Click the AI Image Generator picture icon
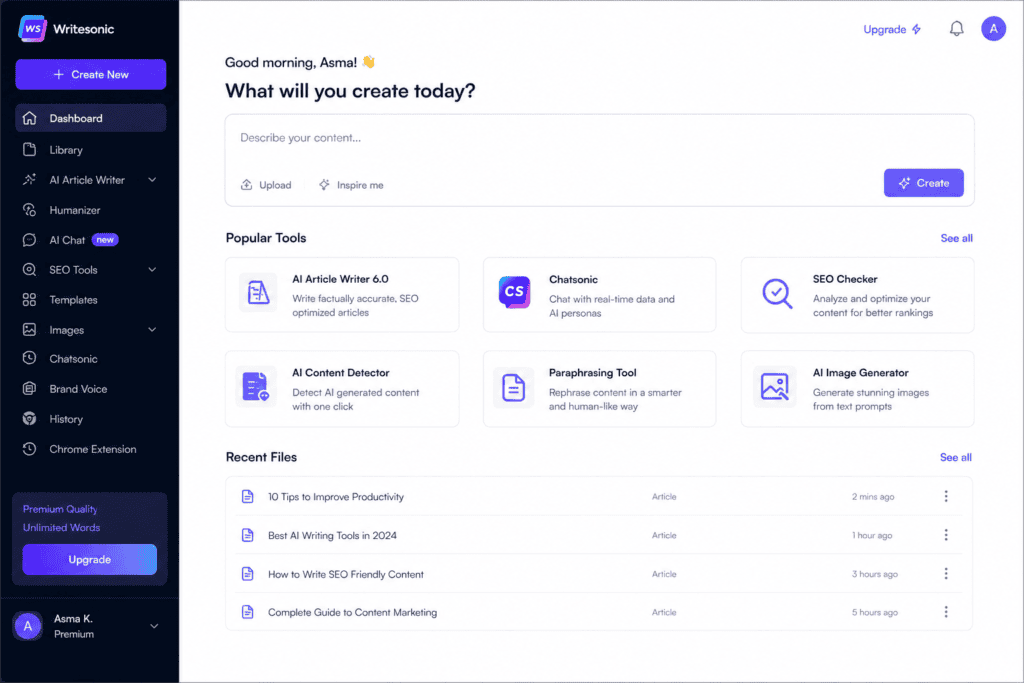Screen dimensions: 1024x683 775,387
